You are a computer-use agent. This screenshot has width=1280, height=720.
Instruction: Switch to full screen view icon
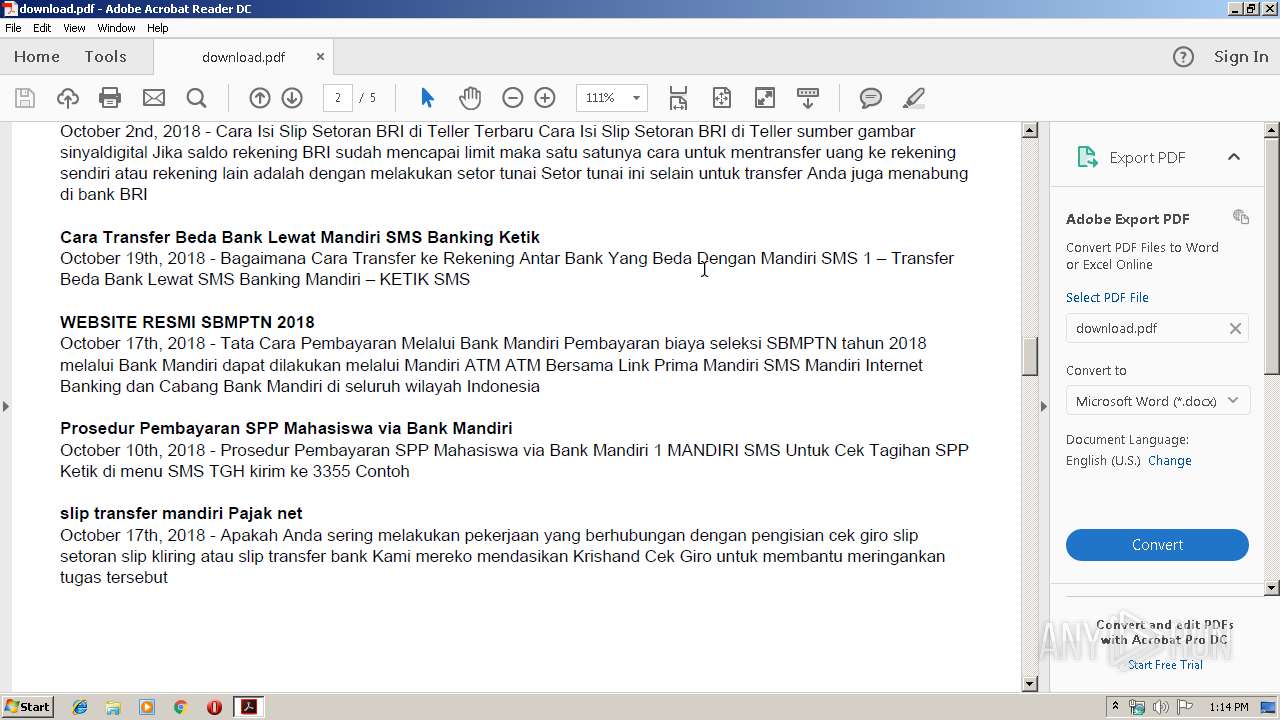764,97
